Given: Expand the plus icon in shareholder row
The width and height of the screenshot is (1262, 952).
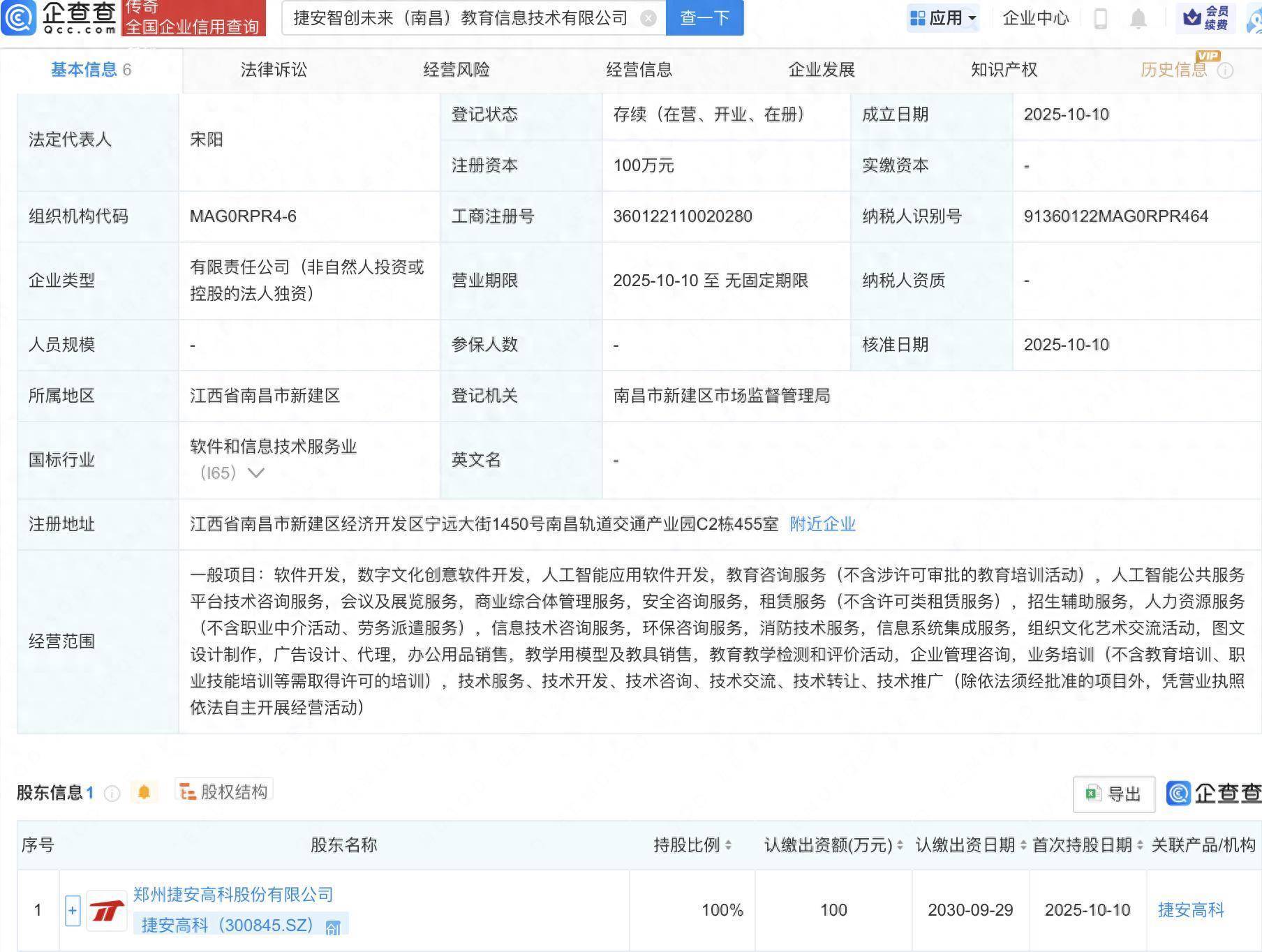Looking at the screenshot, I should (72, 910).
